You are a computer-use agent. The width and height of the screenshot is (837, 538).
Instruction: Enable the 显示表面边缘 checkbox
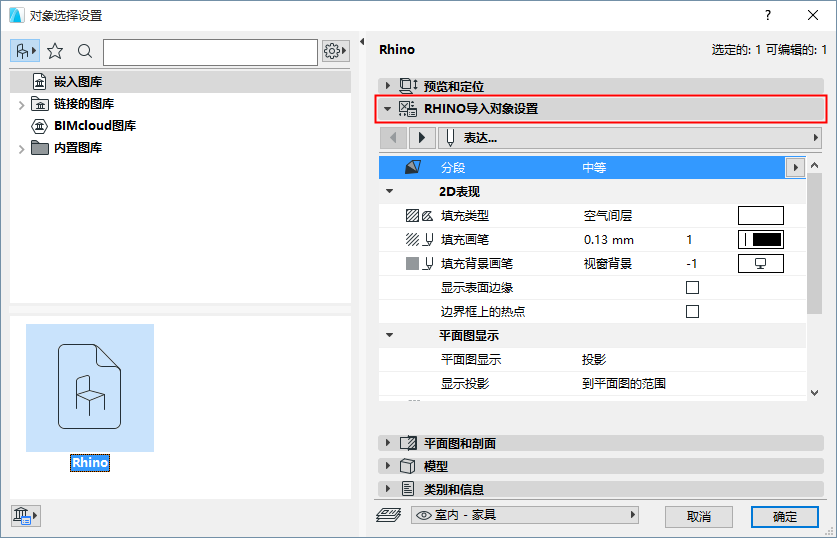point(692,288)
